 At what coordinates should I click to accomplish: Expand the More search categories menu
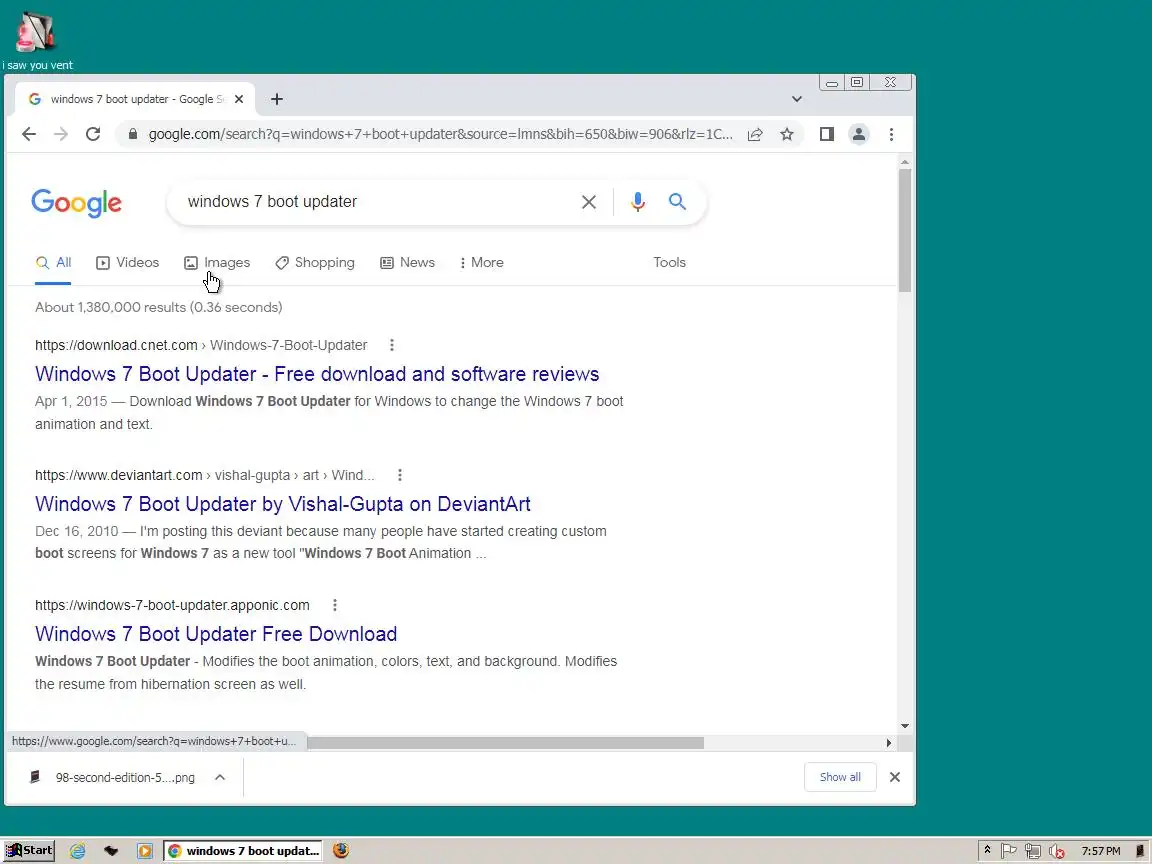pyautogui.click(x=481, y=263)
